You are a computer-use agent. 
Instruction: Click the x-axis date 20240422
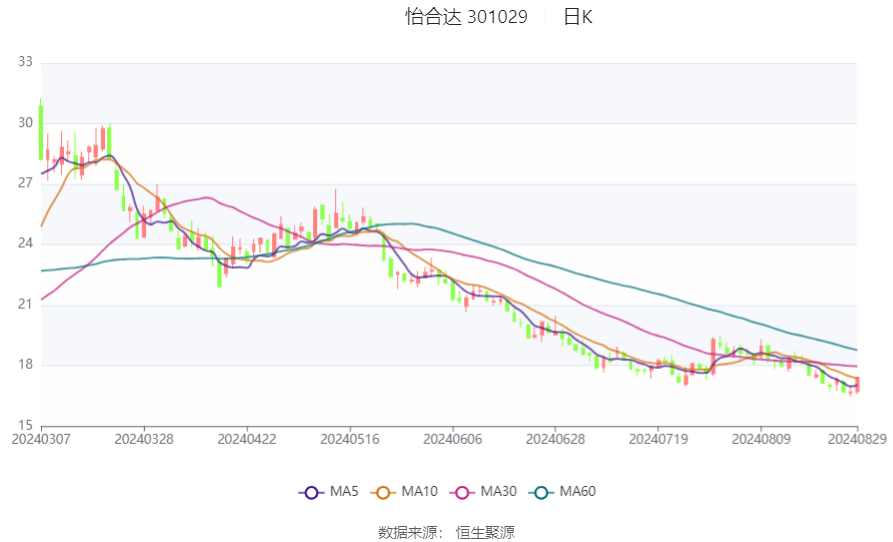pos(247,440)
